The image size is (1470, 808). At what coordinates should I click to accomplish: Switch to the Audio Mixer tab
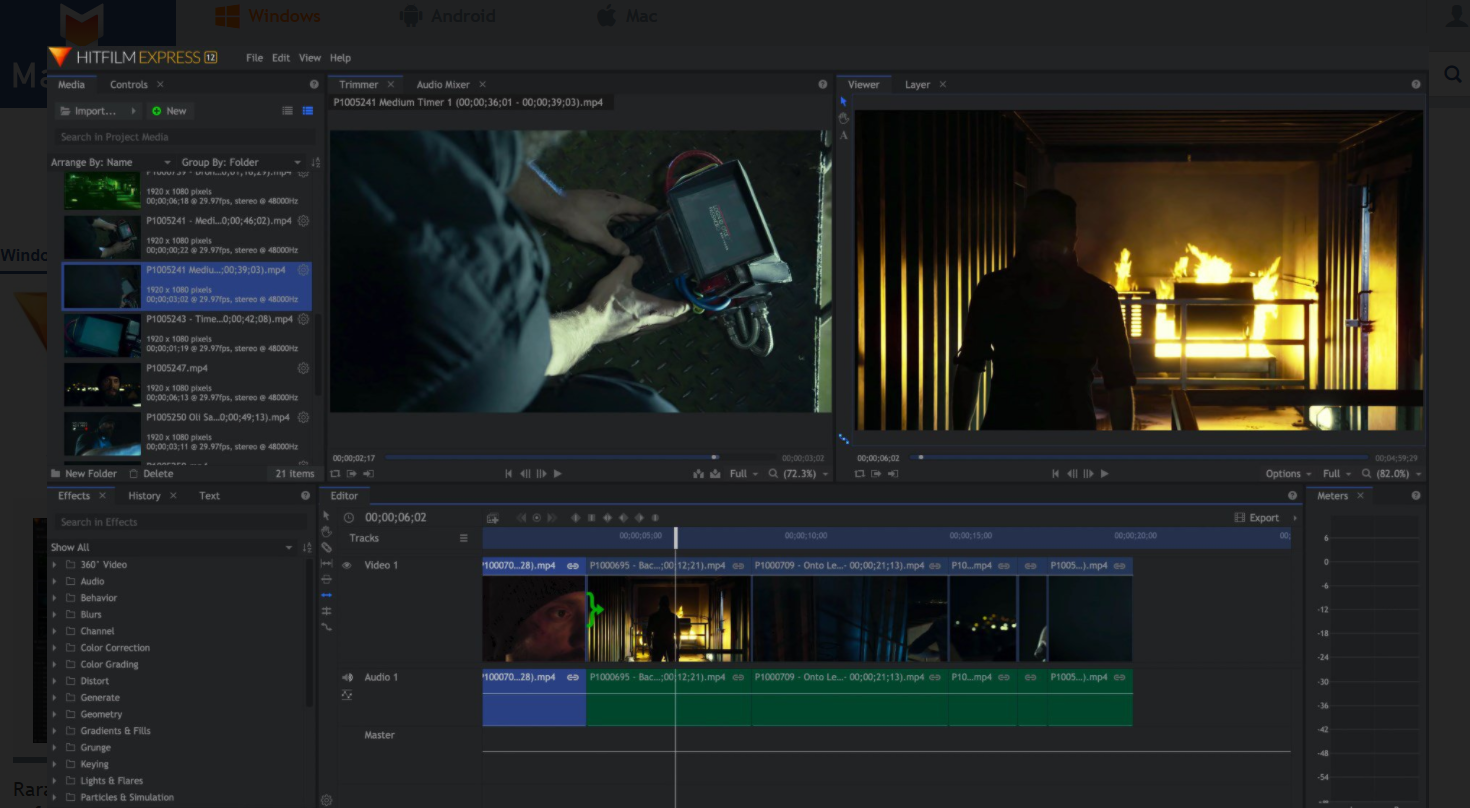(443, 85)
